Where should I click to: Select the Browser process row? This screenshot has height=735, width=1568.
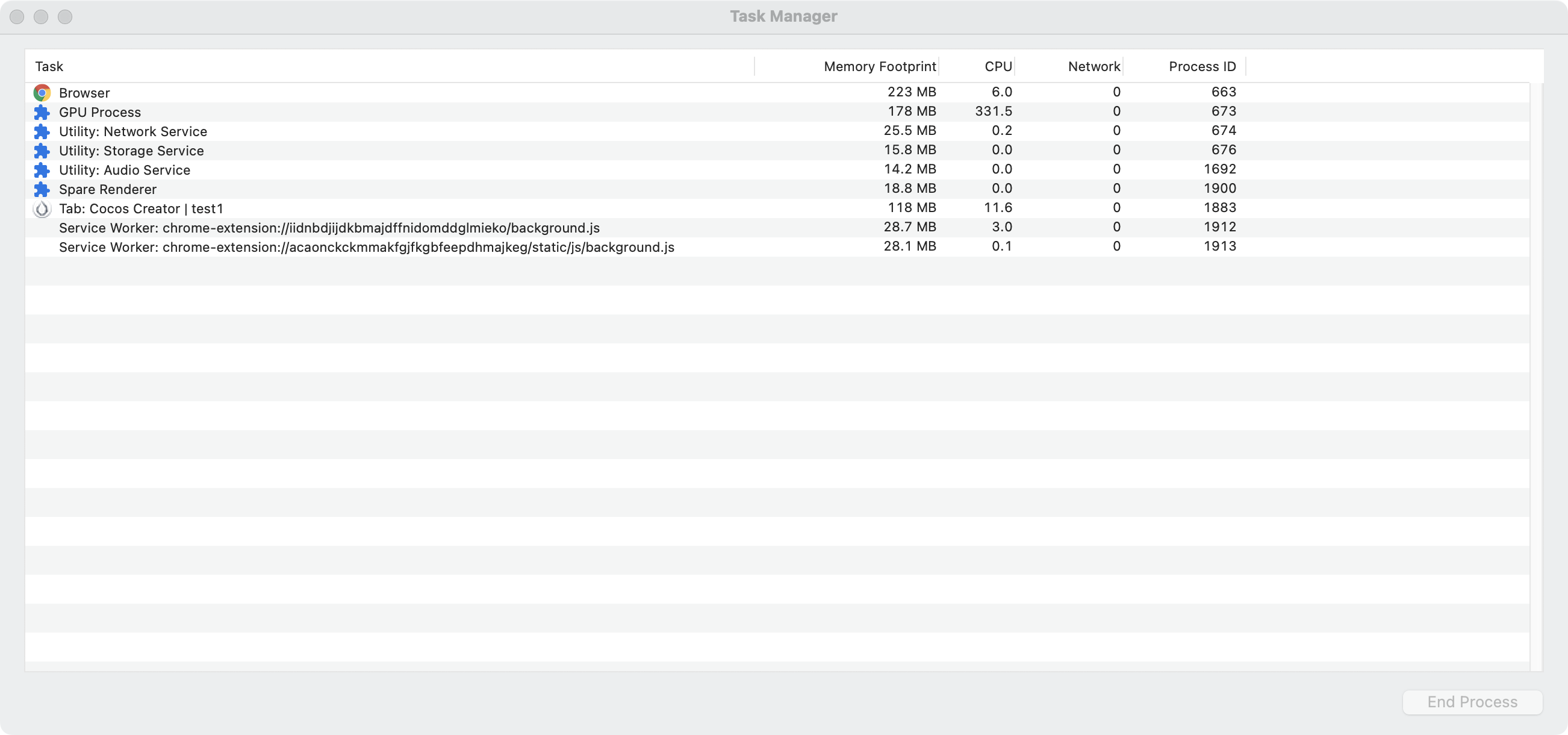(85, 93)
